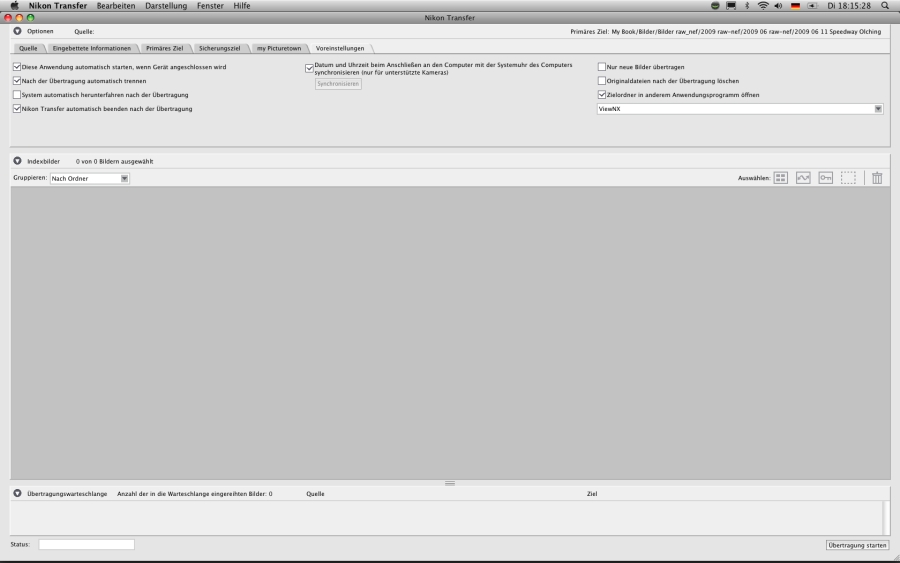Collapse the Indexbilder panel triangle
This screenshot has width=900, height=563.
click(x=17, y=161)
